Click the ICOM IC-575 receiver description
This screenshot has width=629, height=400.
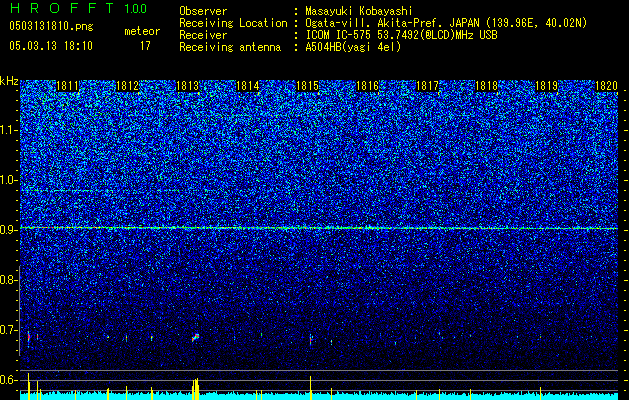401,35
